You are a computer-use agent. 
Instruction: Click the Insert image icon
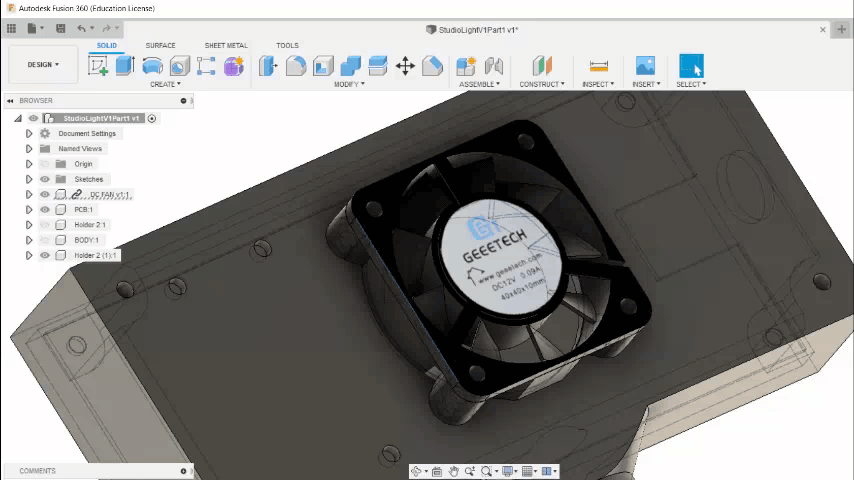(x=645, y=66)
